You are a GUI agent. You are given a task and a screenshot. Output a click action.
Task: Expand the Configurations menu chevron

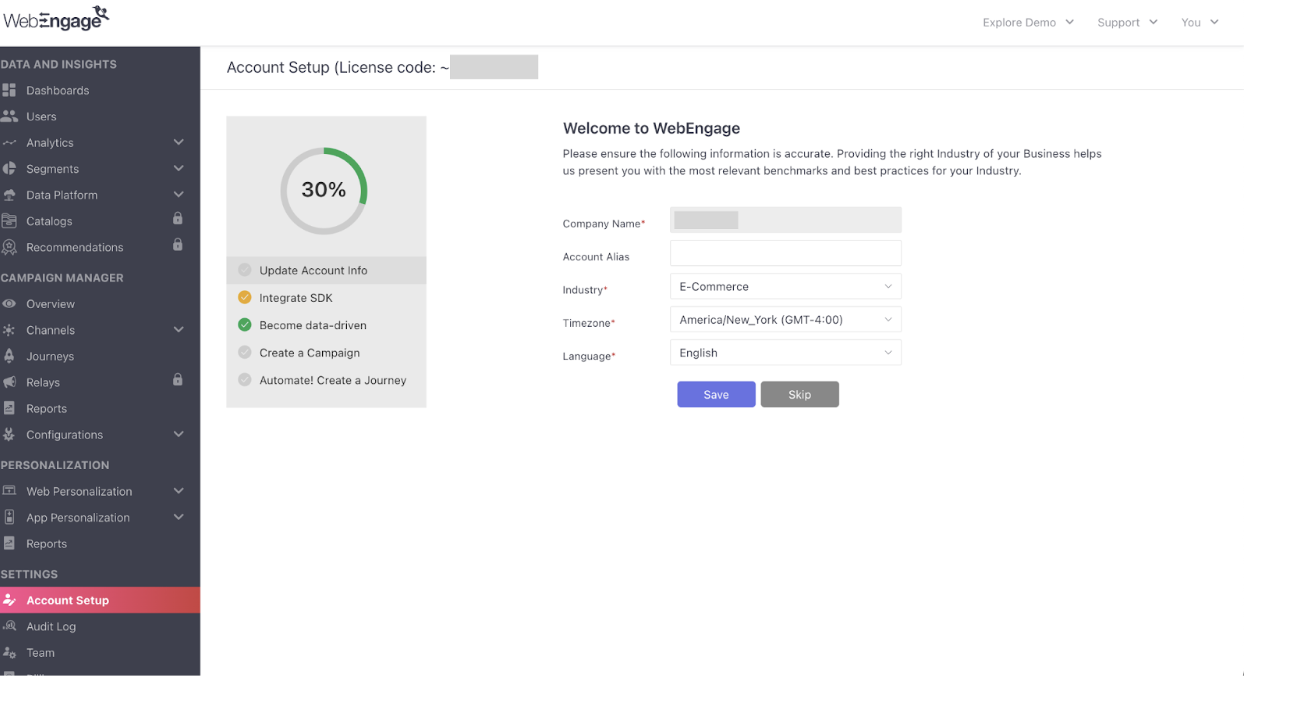[x=178, y=435]
